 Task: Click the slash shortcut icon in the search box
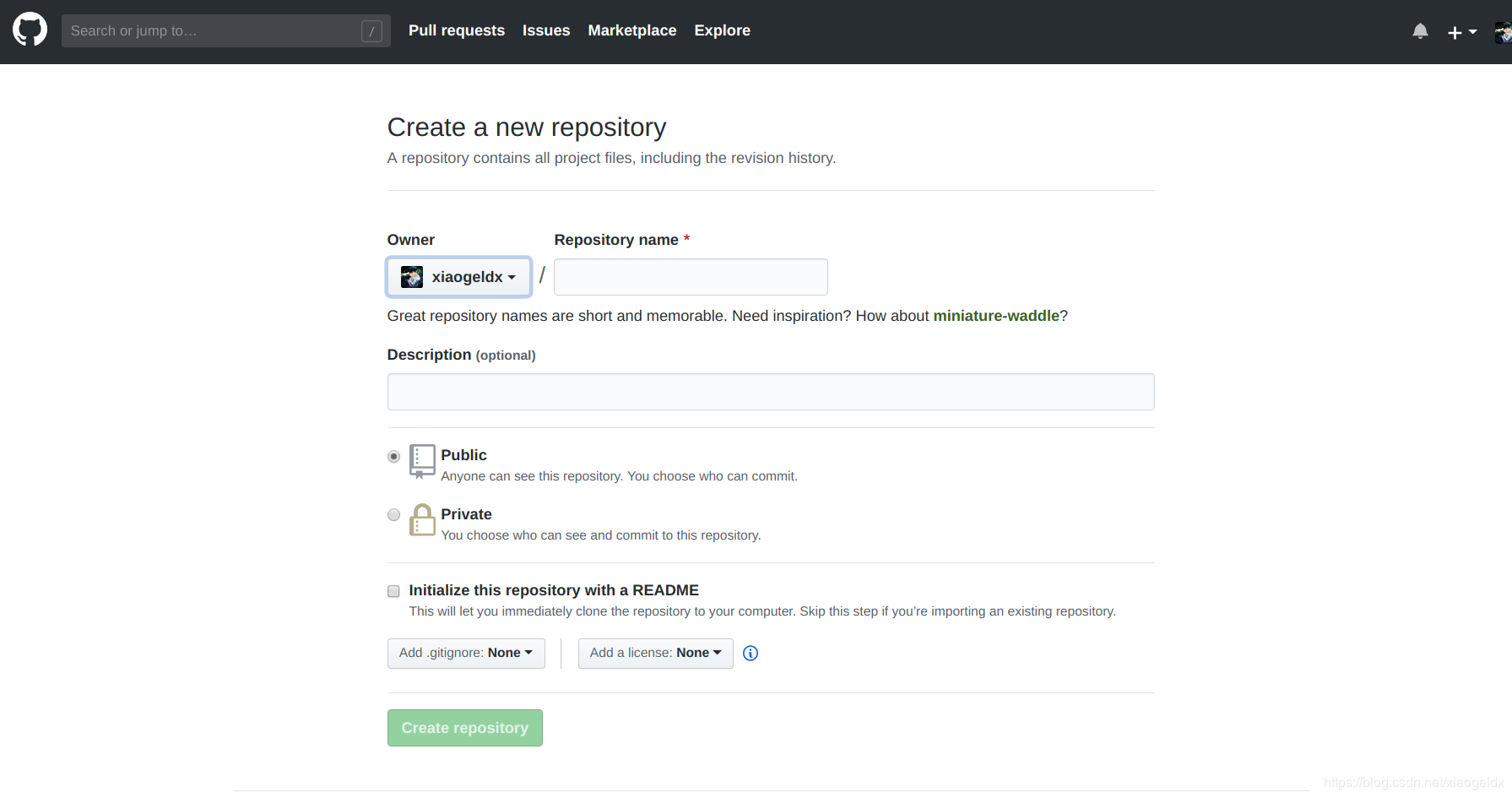(x=371, y=31)
